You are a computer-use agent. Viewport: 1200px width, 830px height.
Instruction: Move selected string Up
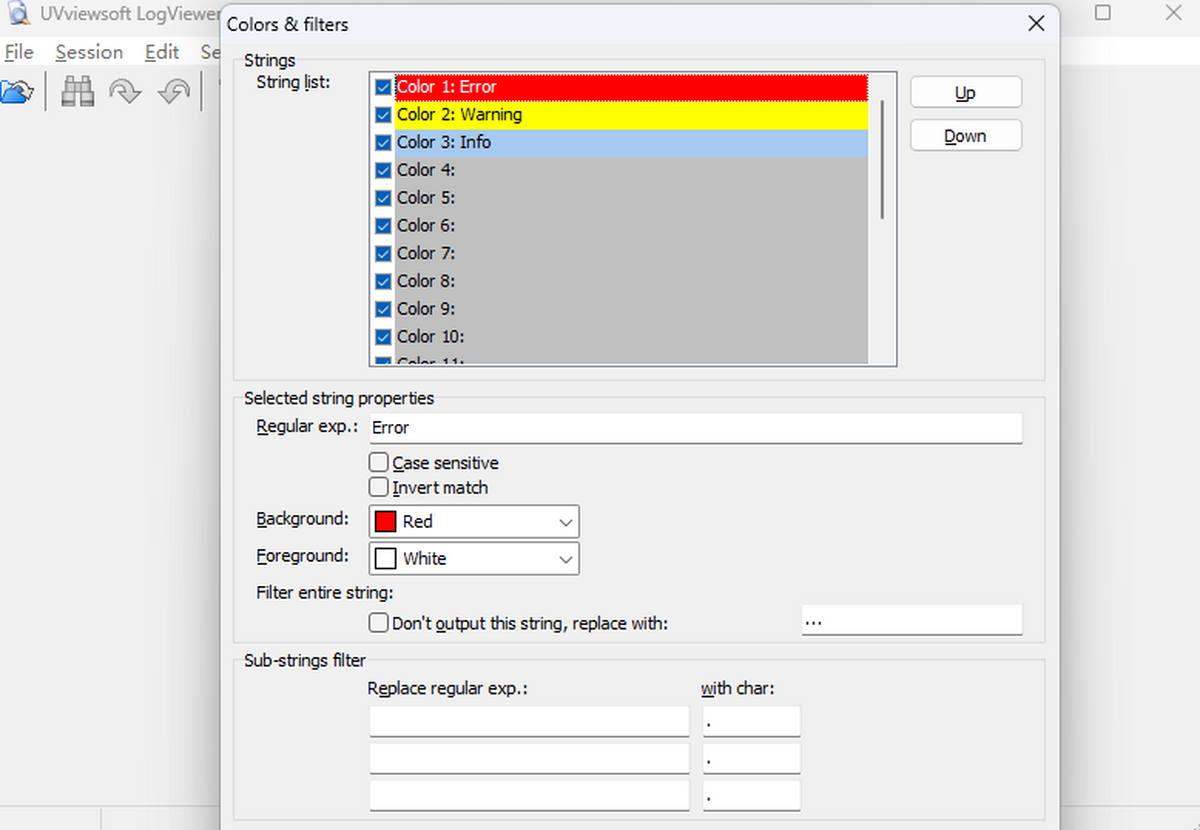click(966, 92)
